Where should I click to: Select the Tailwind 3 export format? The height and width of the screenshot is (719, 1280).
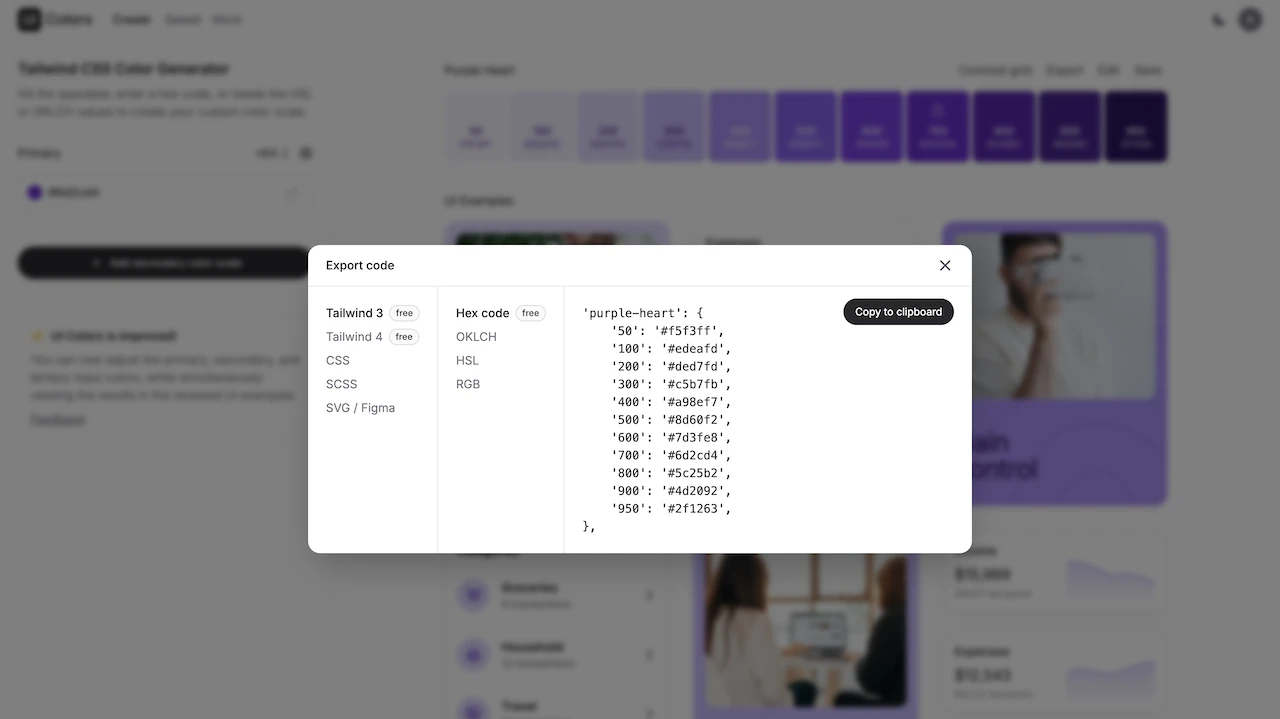[x=355, y=313]
